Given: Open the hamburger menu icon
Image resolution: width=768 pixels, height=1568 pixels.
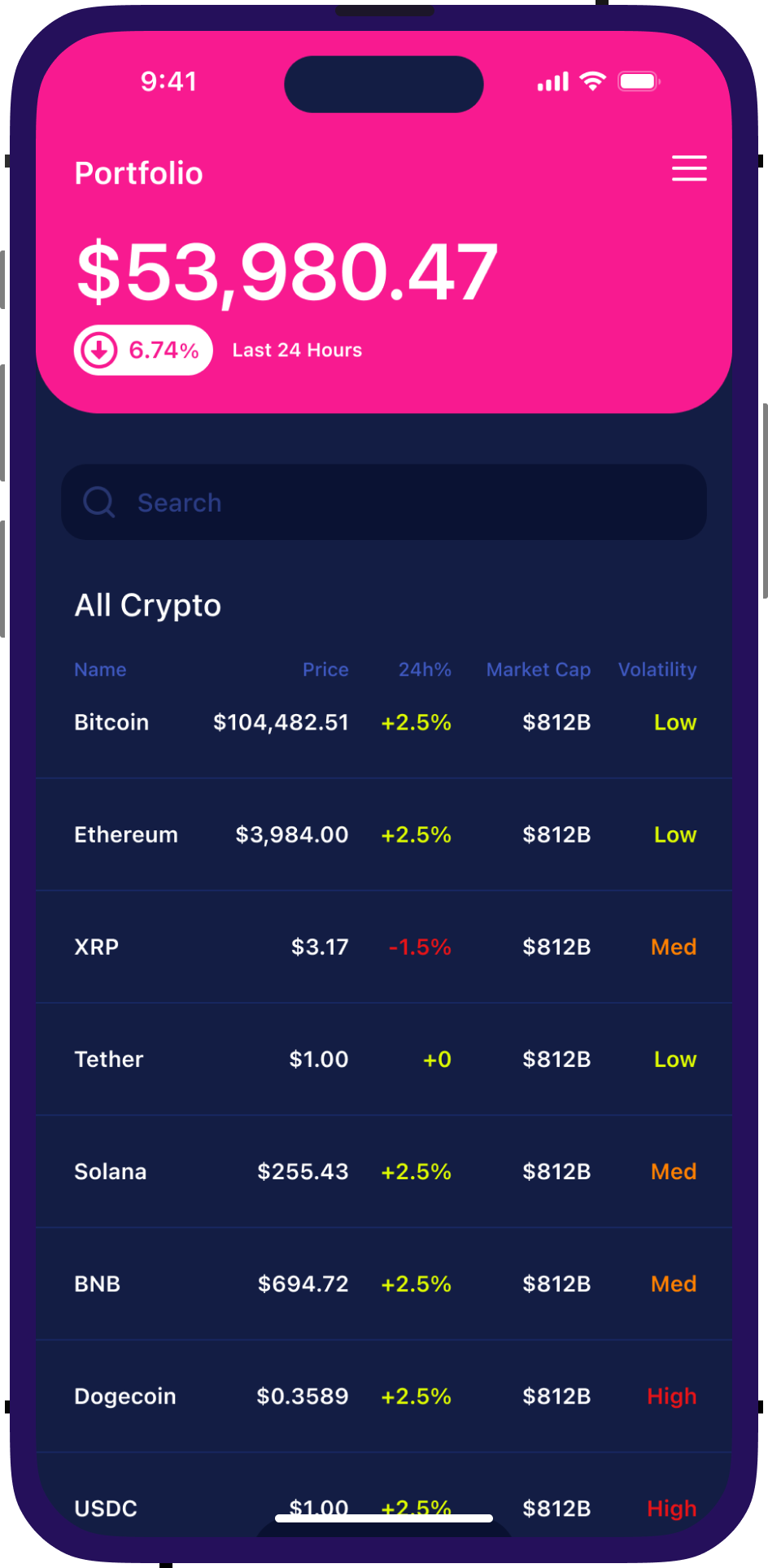Looking at the screenshot, I should point(689,168).
